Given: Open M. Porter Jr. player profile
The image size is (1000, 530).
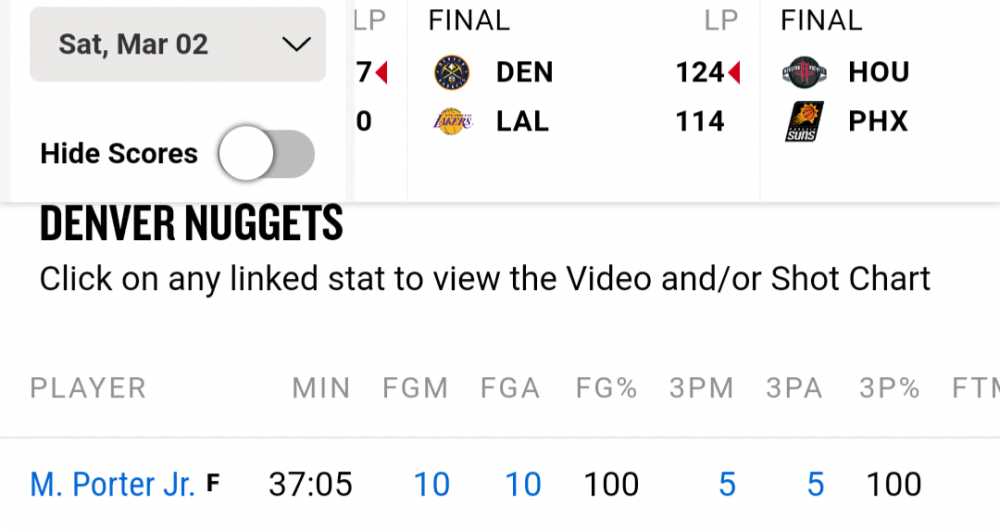Looking at the screenshot, I should point(112,485).
